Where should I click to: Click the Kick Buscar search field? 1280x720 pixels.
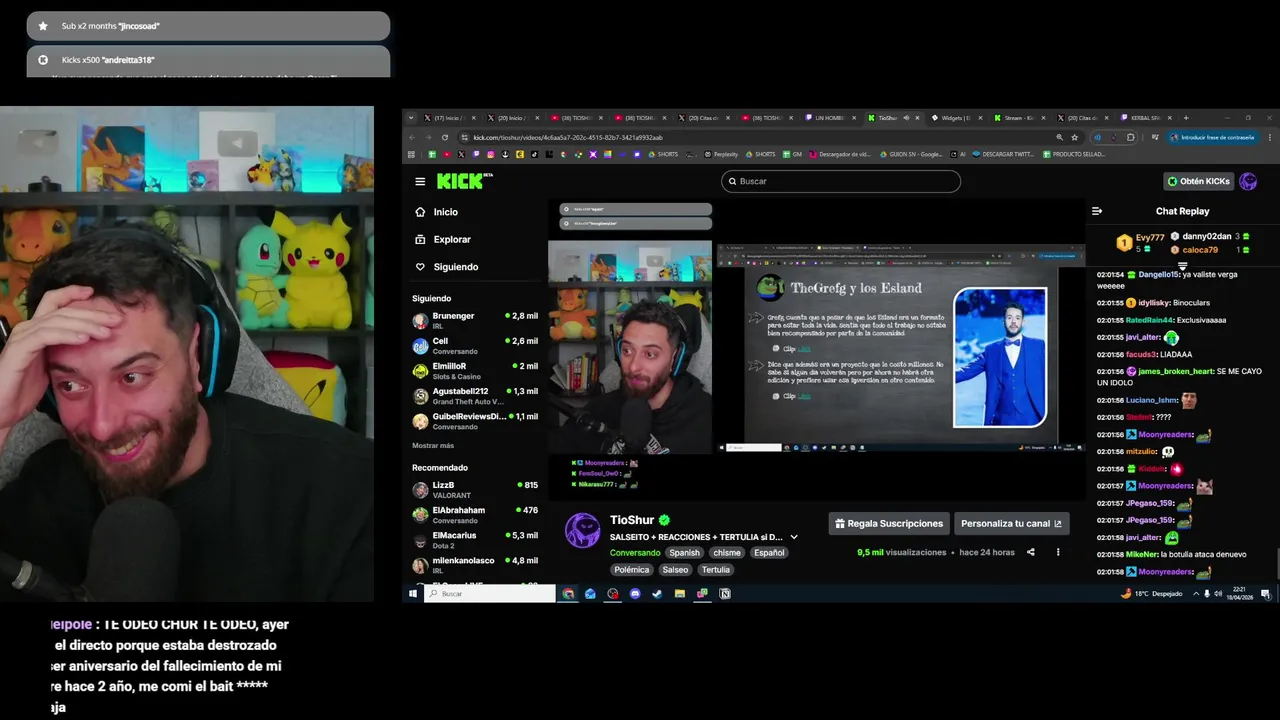(x=841, y=181)
